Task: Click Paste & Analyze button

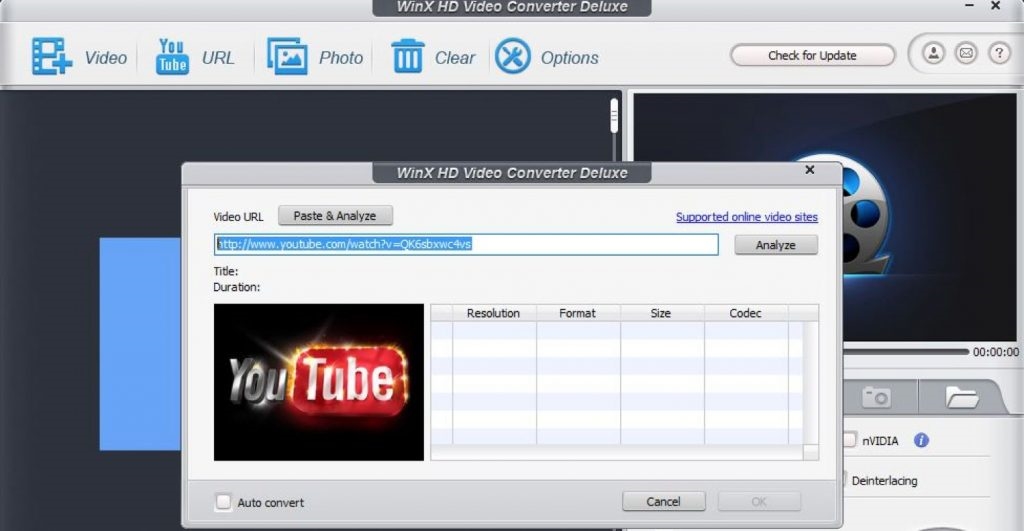Action: coord(335,216)
